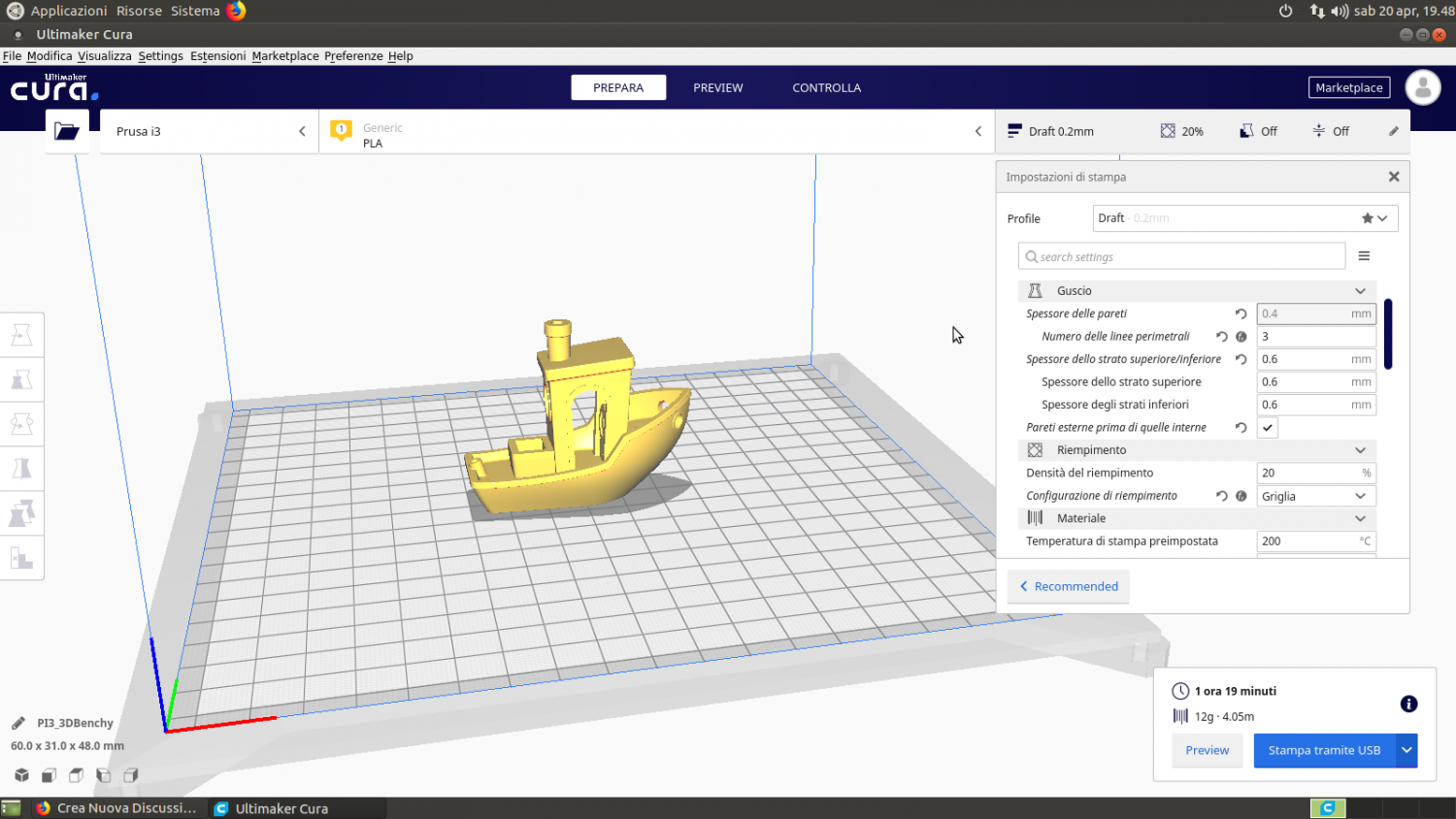Switch to 3D perspective view cube icon

(21, 774)
